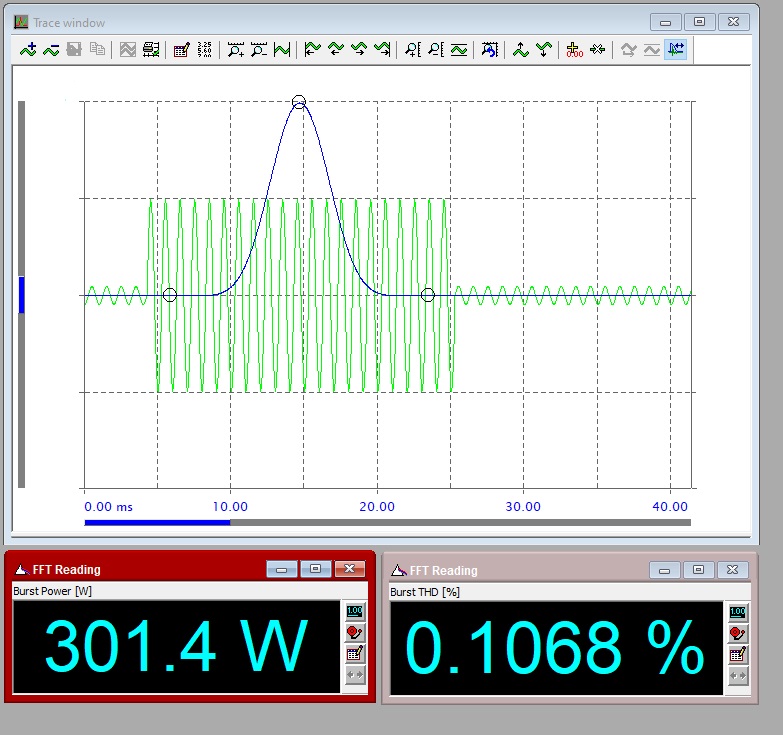Show the numeric values list icon
Image resolution: width=783 pixels, height=735 pixels.
pos(204,49)
